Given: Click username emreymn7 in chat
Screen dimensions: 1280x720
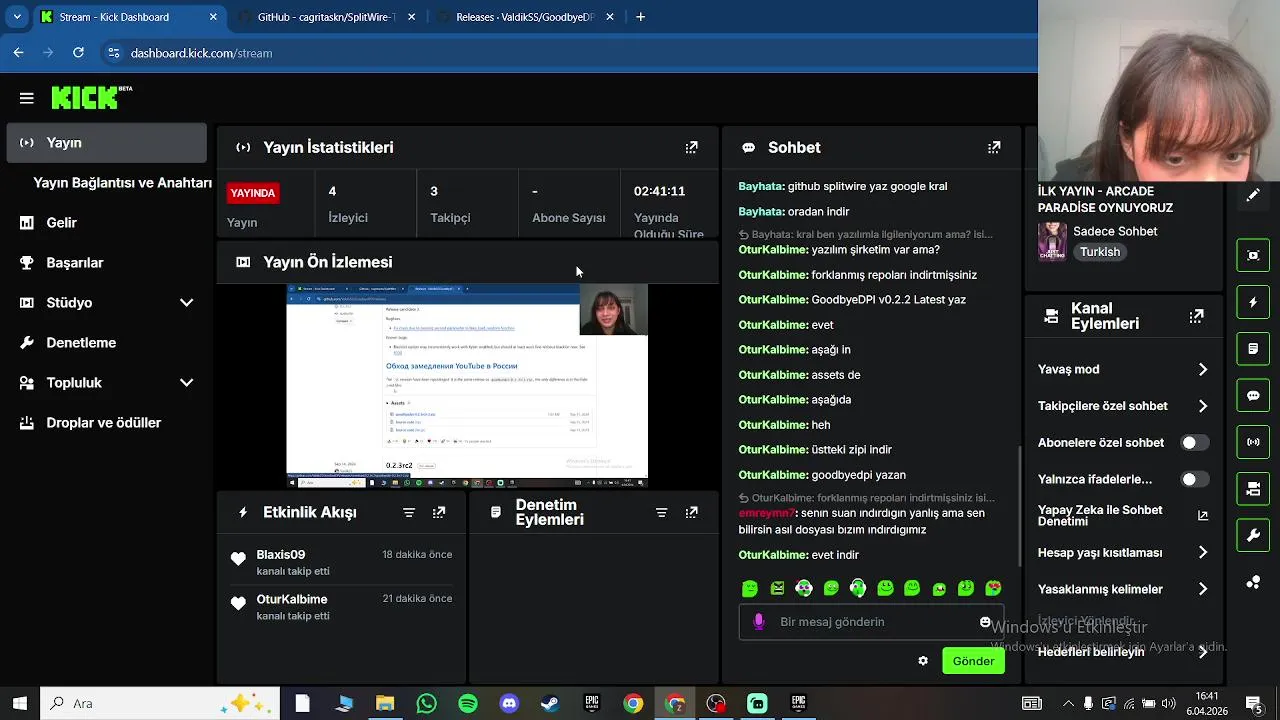Looking at the screenshot, I should tap(766, 513).
